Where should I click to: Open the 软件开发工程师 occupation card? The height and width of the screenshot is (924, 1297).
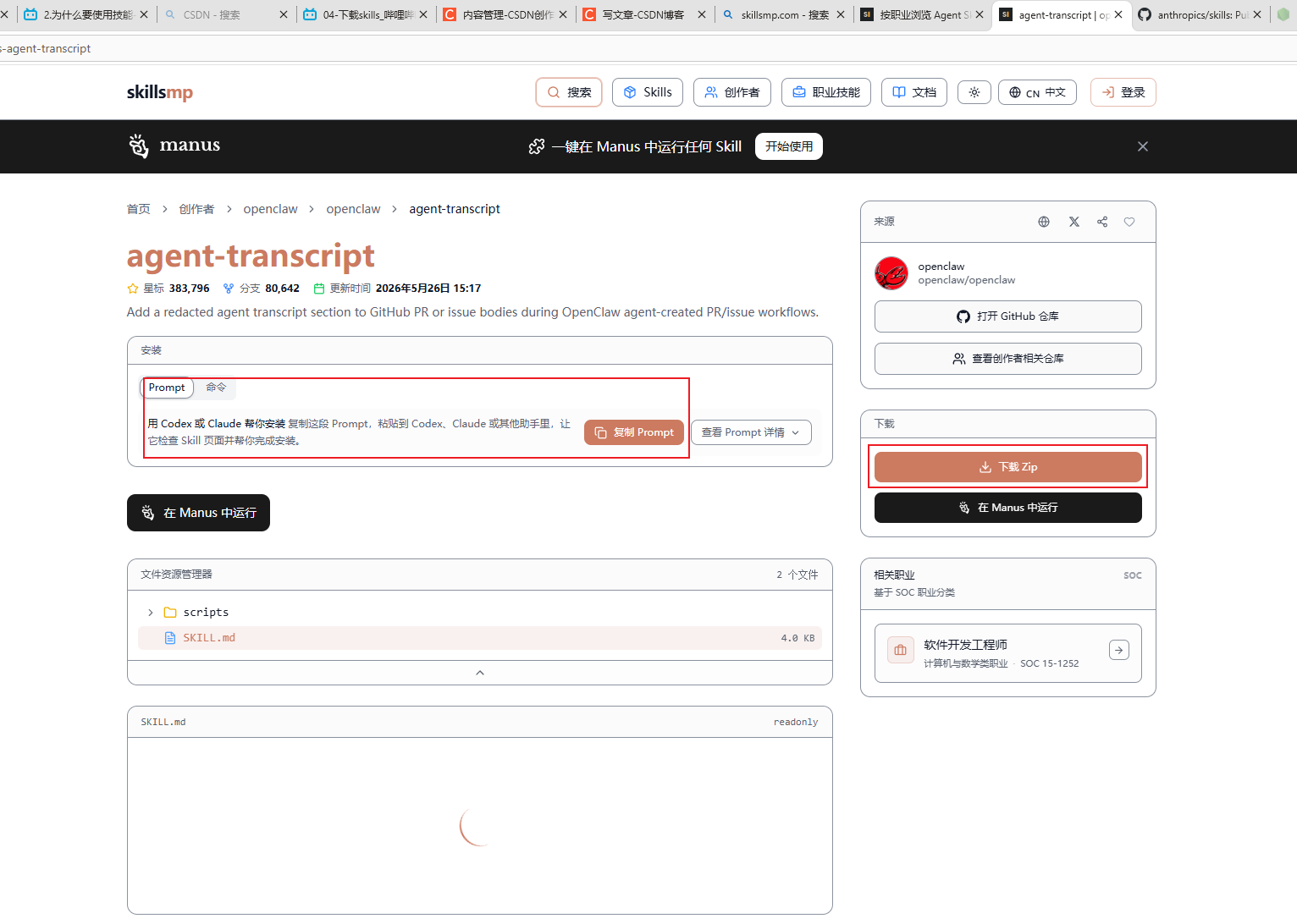[1008, 653]
